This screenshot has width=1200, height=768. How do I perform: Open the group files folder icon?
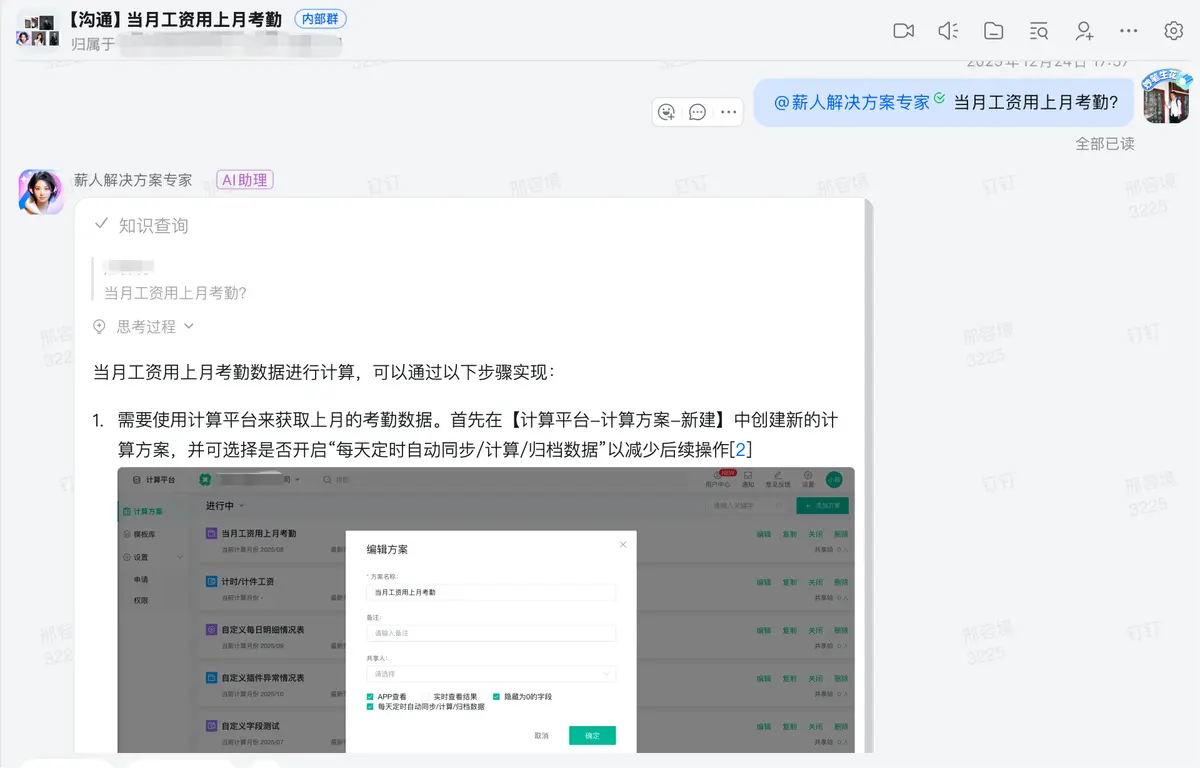[x=993, y=31]
